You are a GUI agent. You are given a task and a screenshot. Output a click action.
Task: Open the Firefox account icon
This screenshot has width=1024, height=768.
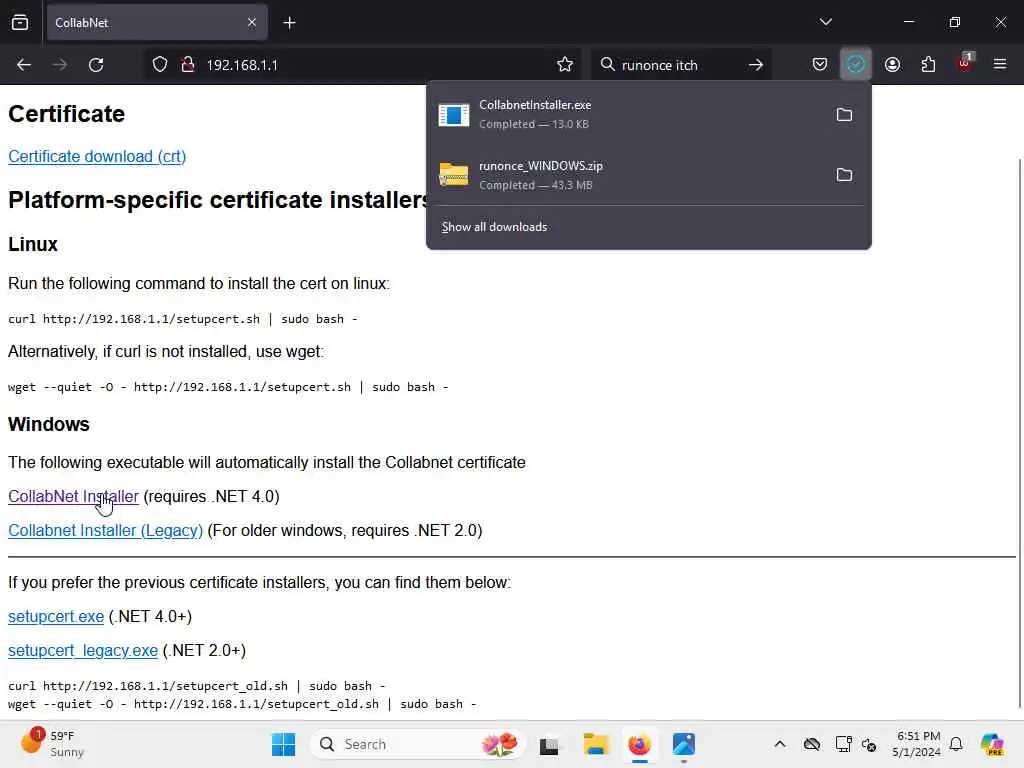tap(892, 65)
